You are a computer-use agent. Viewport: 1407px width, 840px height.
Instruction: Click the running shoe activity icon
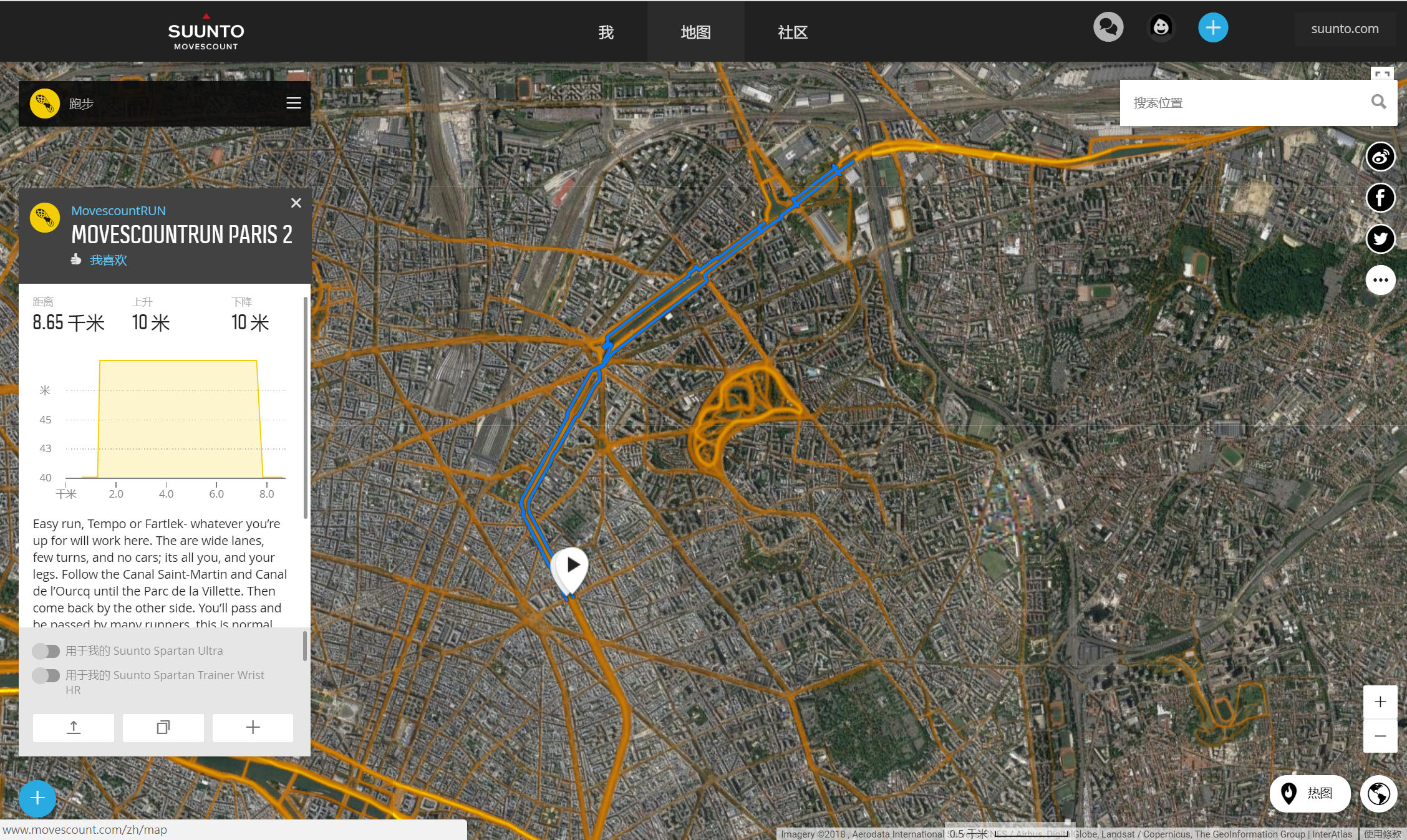(45, 103)
